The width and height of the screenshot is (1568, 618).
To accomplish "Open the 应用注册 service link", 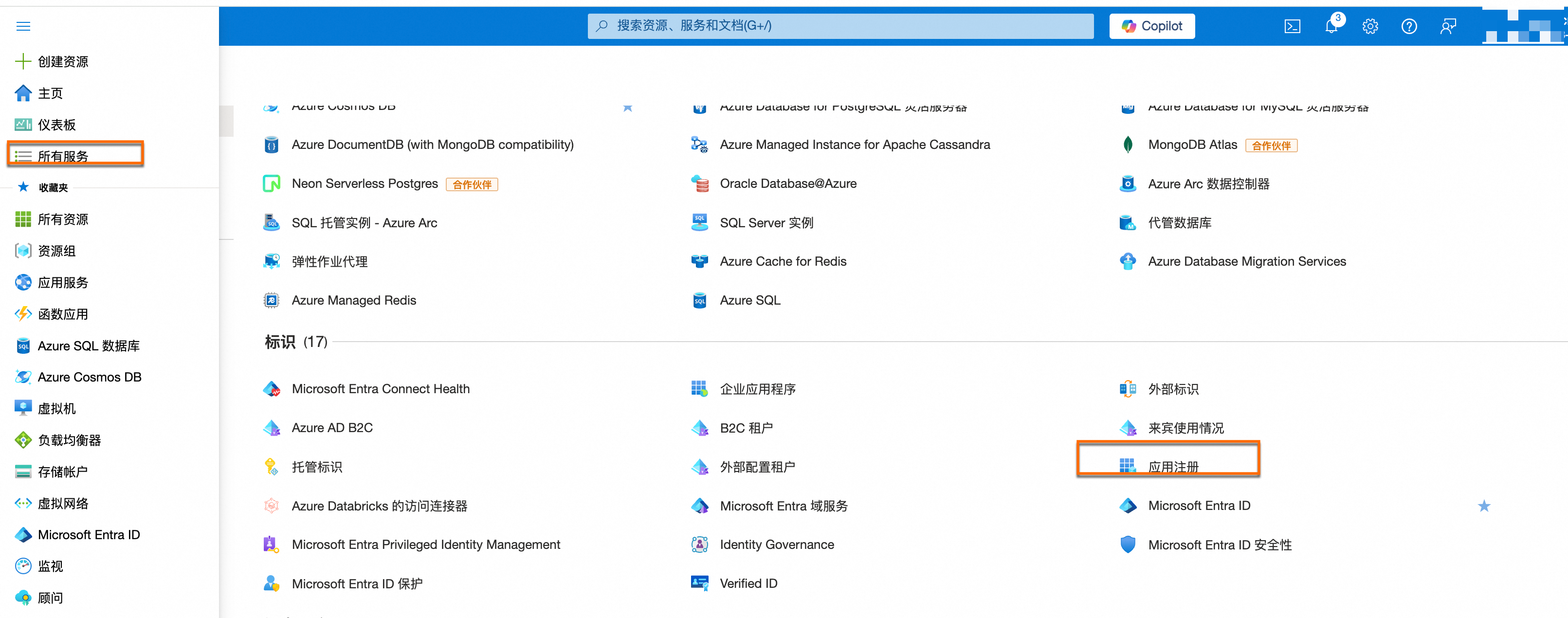I will tap(1173, 466).
